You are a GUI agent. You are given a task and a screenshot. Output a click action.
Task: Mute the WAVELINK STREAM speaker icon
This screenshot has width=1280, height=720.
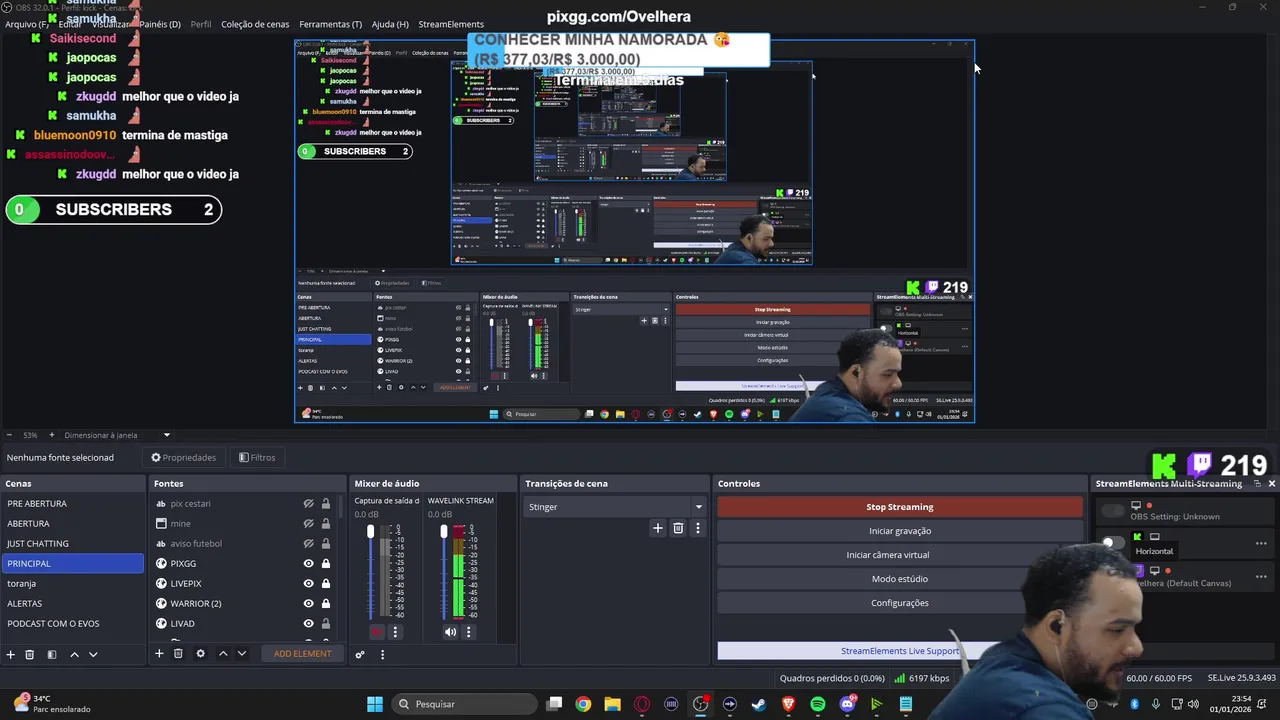(450, 632)
